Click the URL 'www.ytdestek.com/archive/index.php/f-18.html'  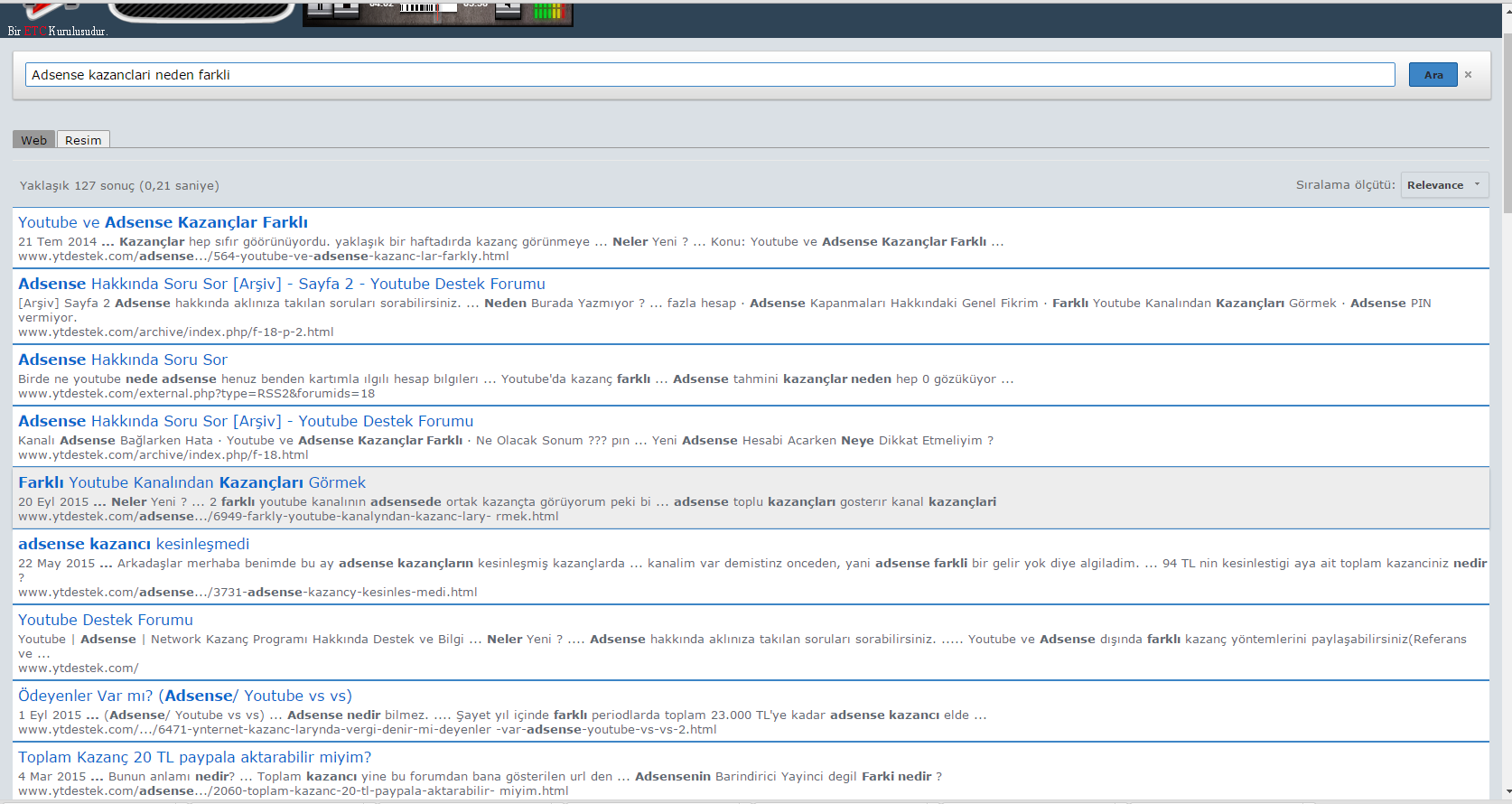[163, 455]
